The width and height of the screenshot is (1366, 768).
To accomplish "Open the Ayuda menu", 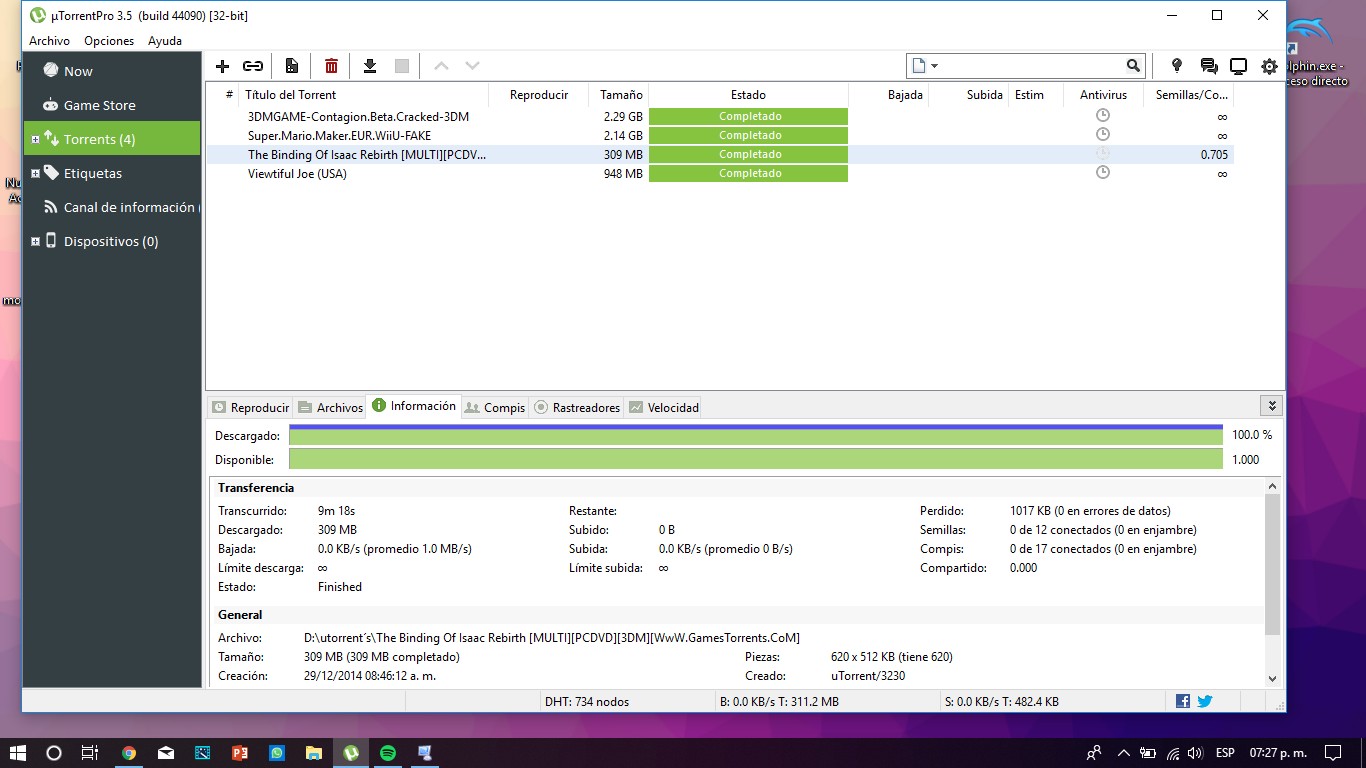I will 165,41.
